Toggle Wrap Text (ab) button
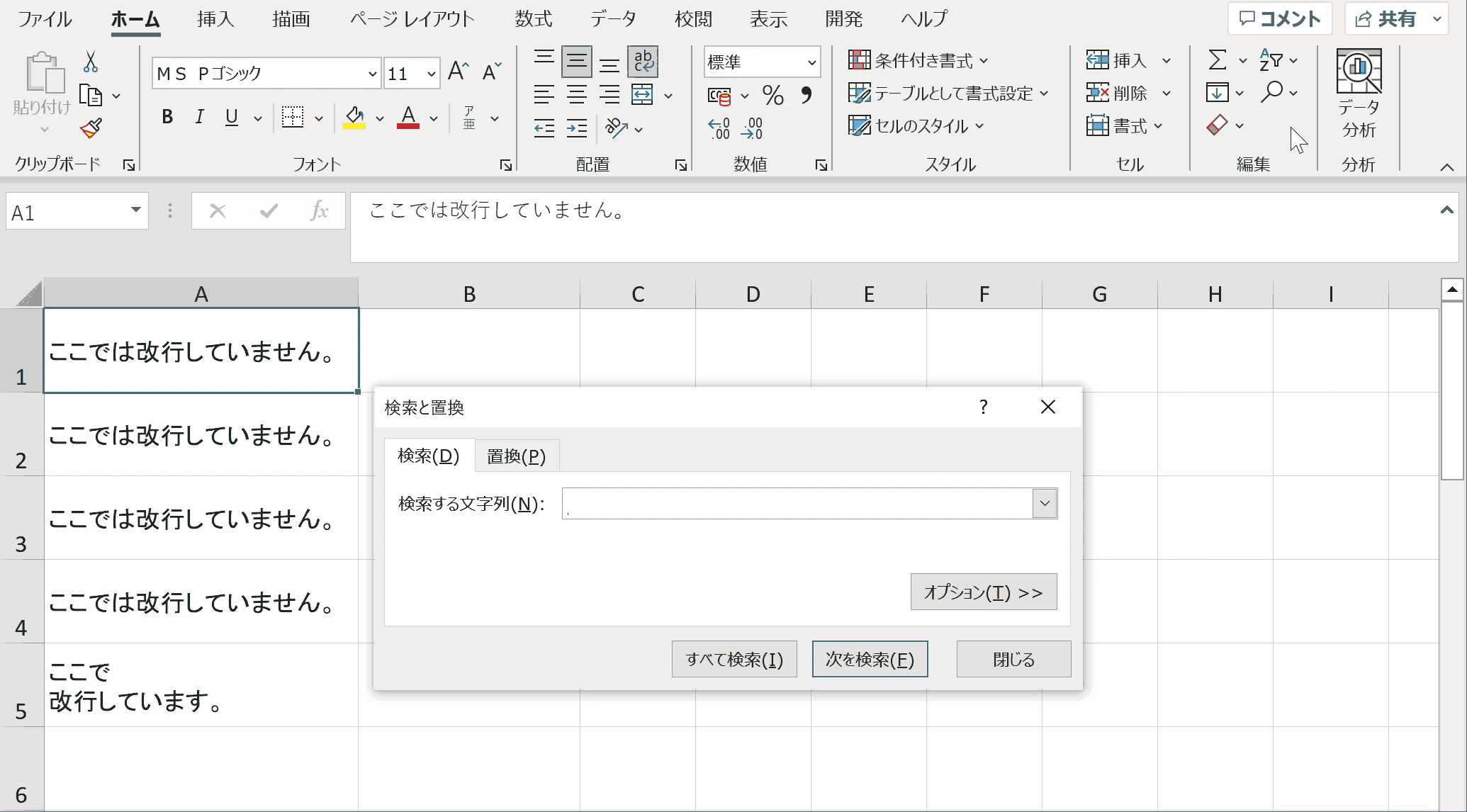 point(643,62)
